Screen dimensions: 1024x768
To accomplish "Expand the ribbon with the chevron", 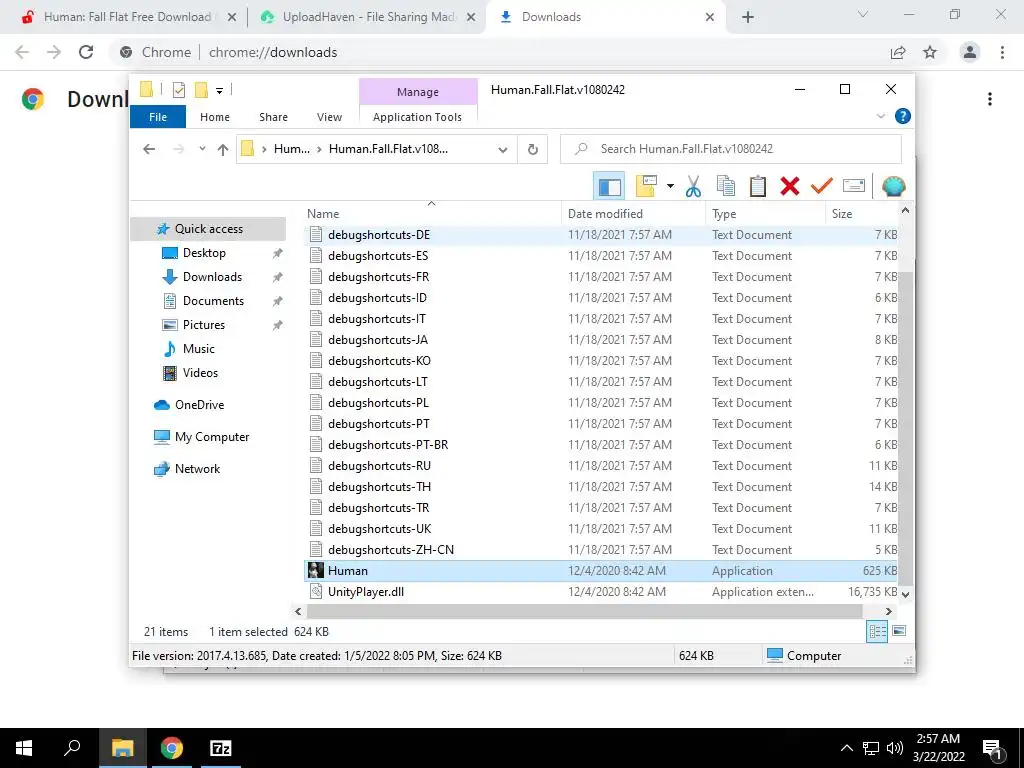I will click(x=880, y=116).
